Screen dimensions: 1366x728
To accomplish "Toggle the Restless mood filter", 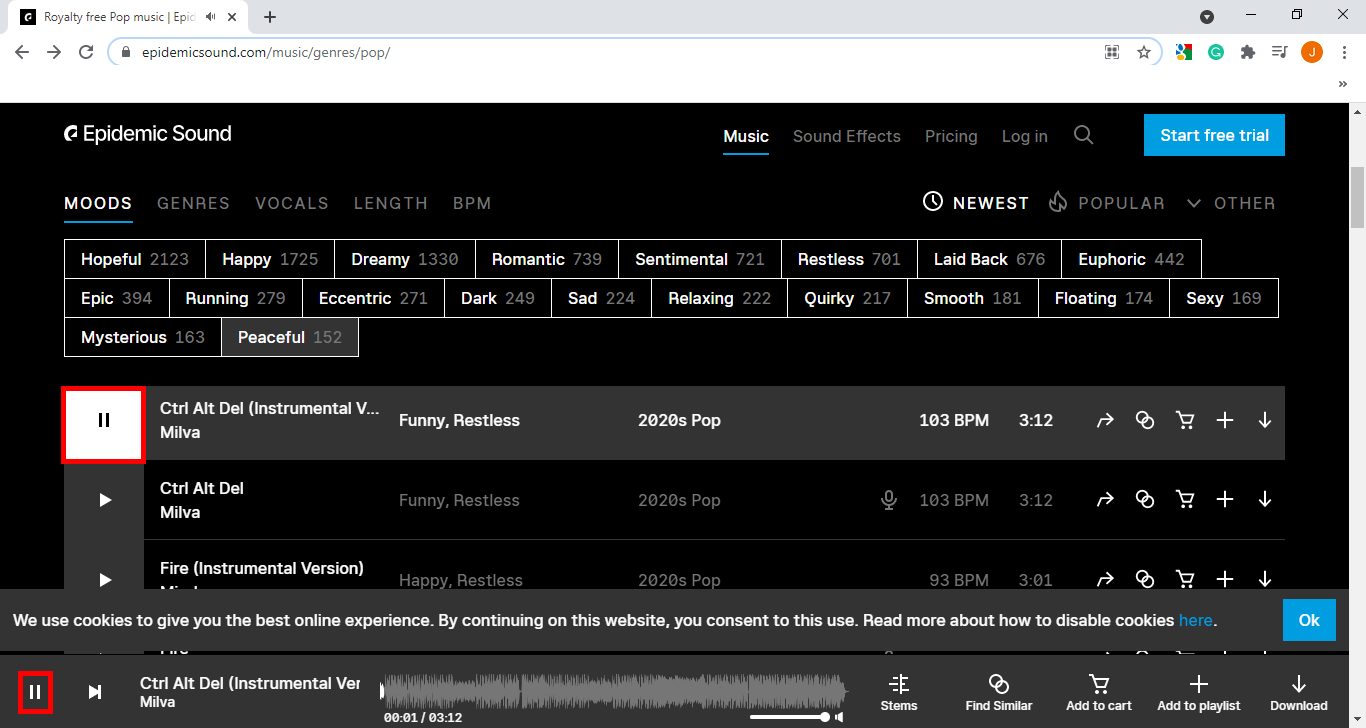I will pyautogui.click(x=849, y=259).
